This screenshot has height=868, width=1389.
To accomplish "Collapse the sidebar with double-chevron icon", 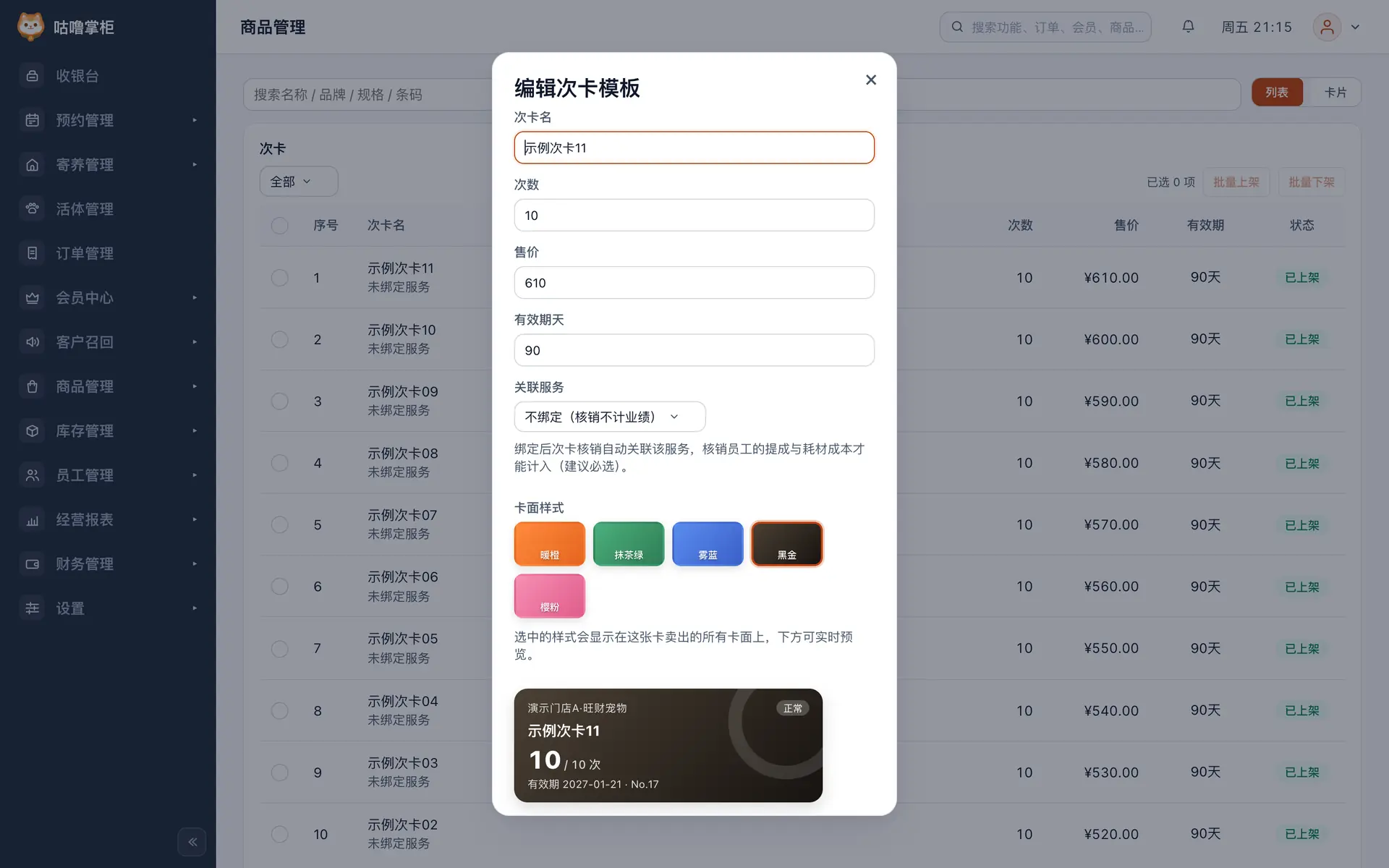I will click(192, 842).
